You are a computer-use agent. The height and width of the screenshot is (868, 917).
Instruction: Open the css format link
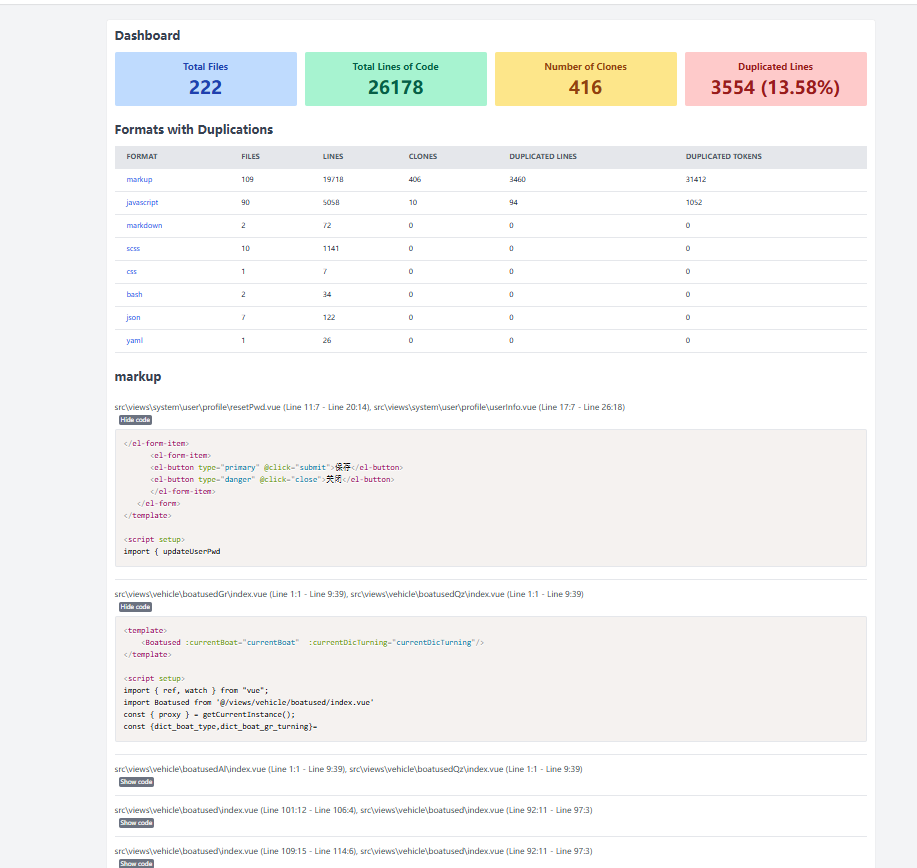[132, 271]
